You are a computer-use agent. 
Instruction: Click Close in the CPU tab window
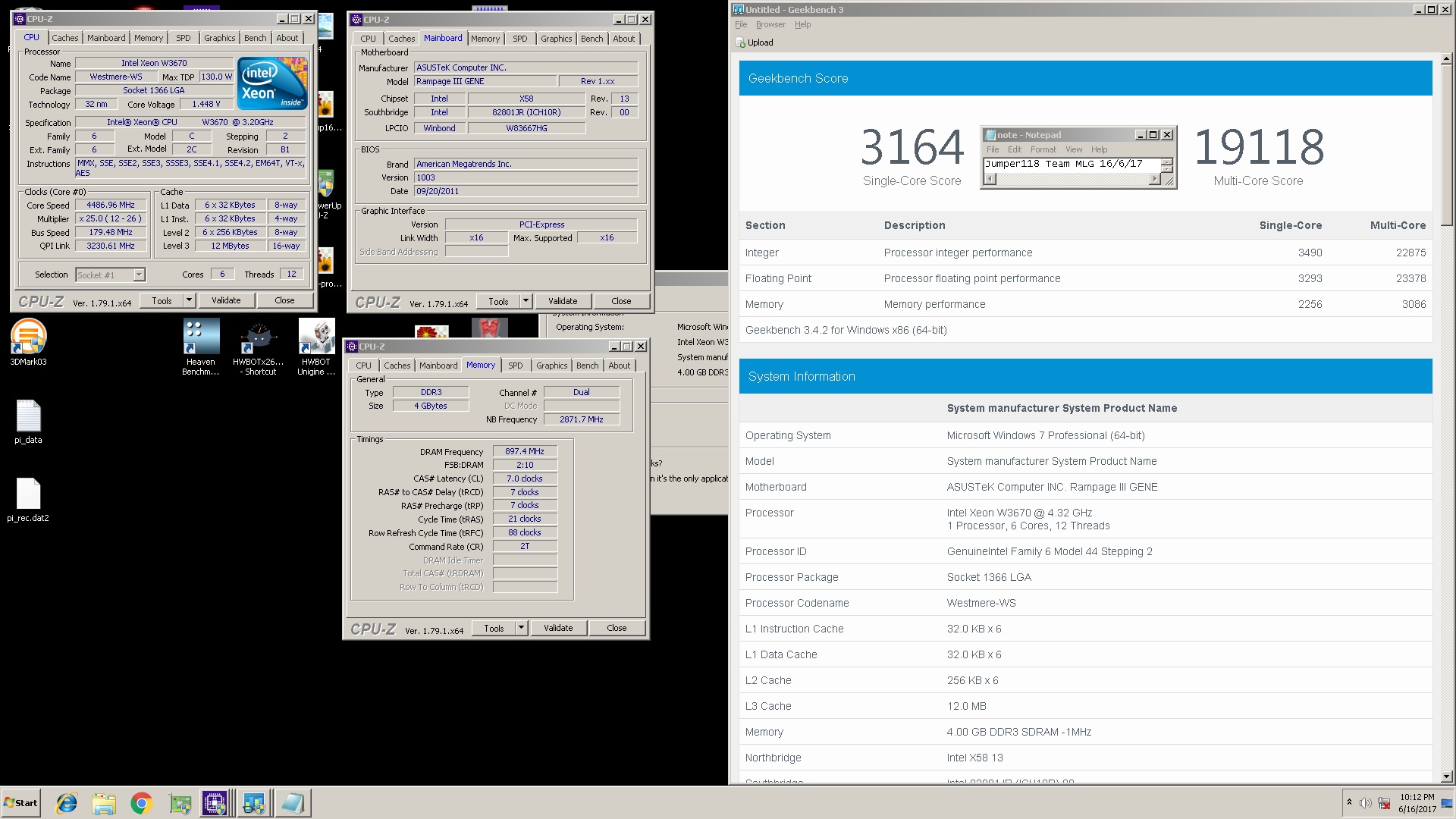point(284,300)
